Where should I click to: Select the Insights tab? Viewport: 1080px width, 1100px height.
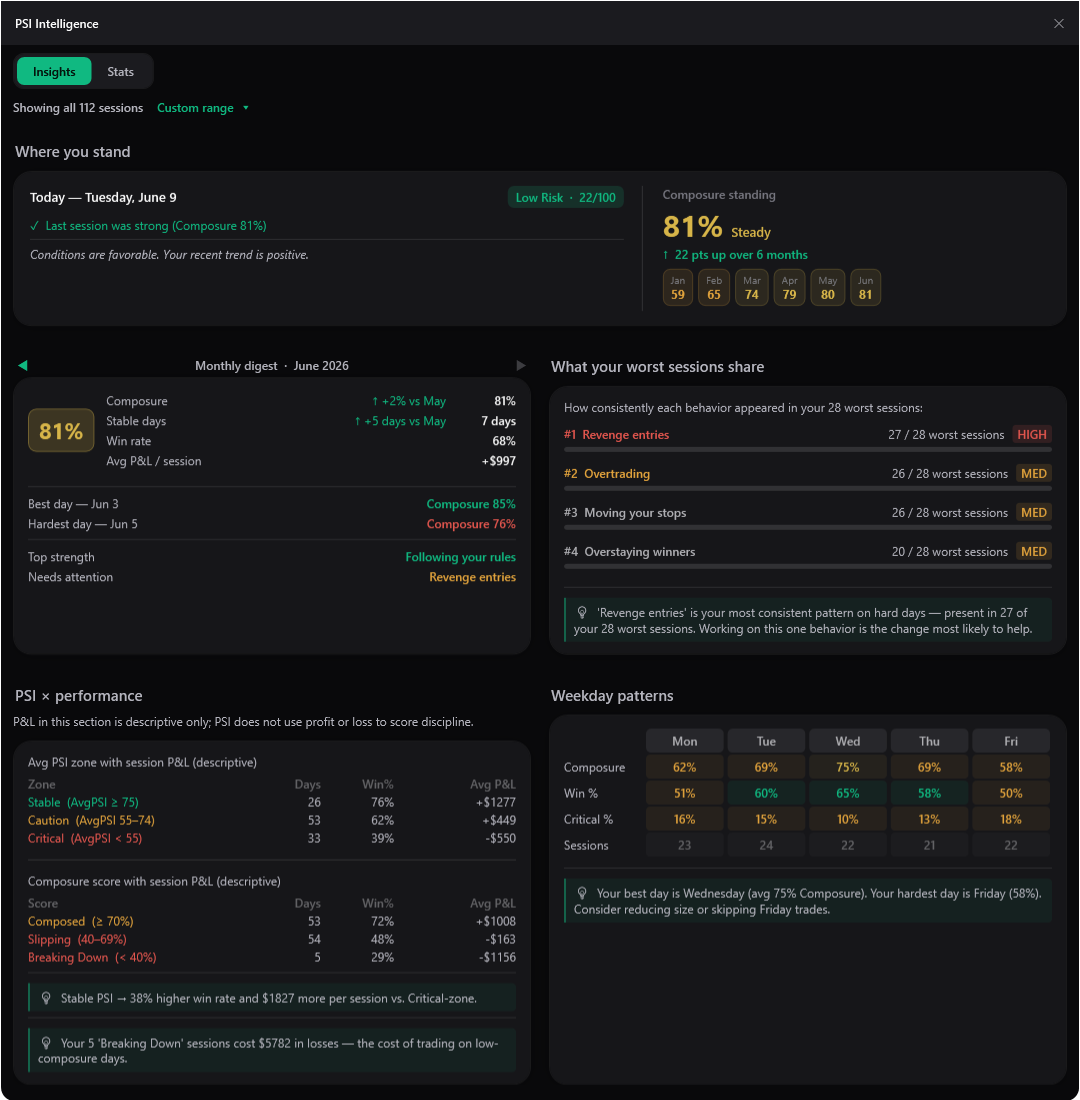54,72
